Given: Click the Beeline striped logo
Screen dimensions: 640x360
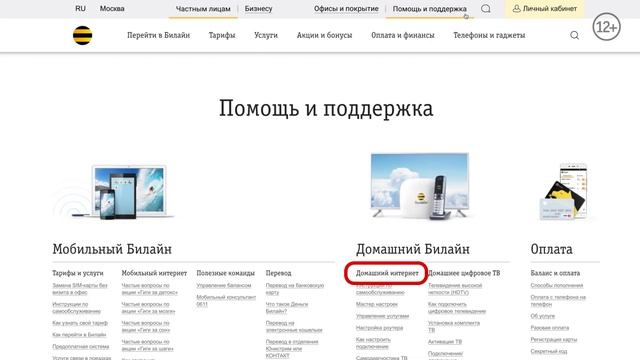Looking at the screenshot, I should pos(82,35).
